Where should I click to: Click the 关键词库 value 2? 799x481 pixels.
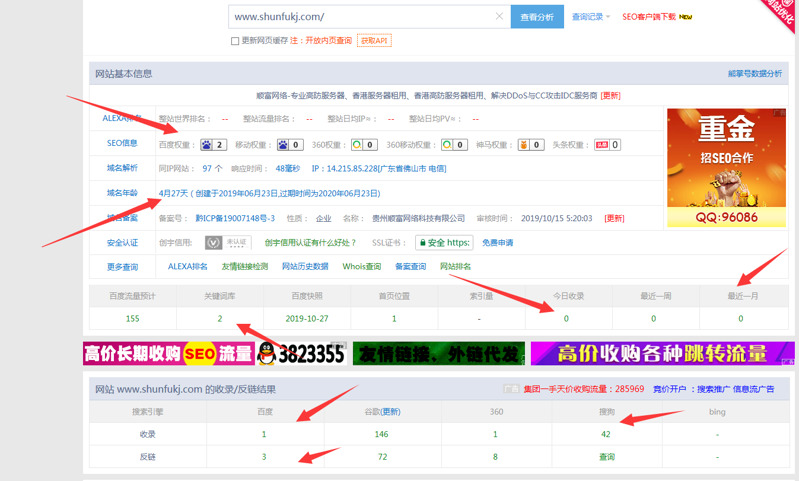220,318
